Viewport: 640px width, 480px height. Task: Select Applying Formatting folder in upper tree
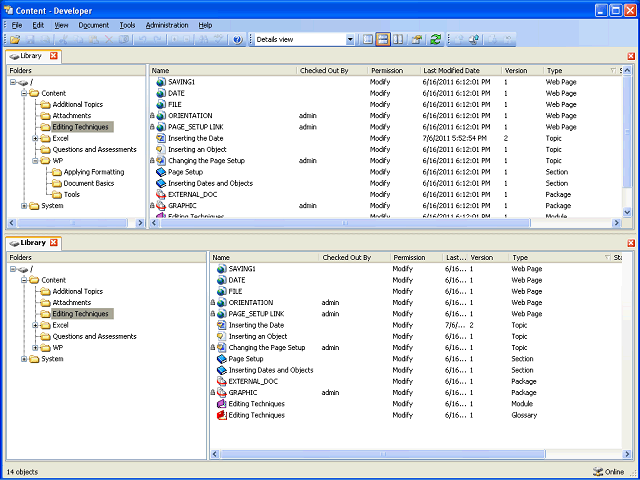coord(94,172)
